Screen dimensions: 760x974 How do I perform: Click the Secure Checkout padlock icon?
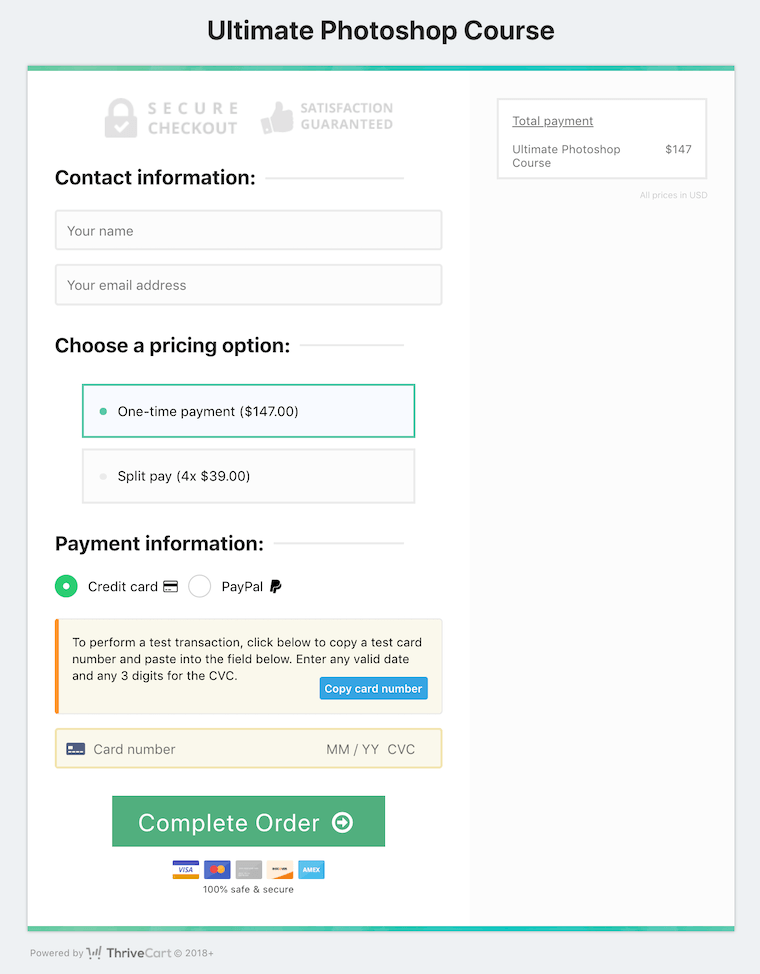tap(121, 118)
